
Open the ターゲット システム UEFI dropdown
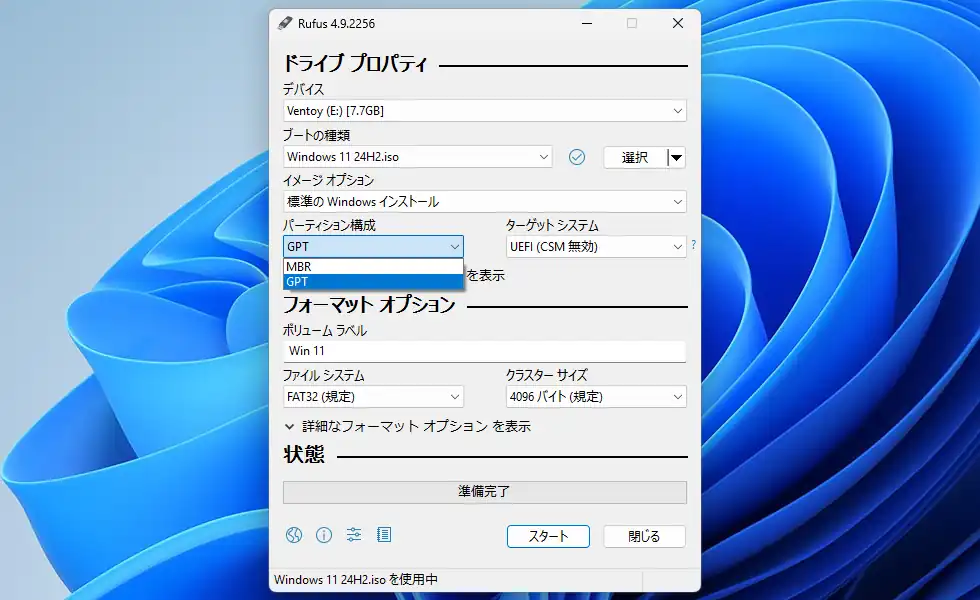596,246
